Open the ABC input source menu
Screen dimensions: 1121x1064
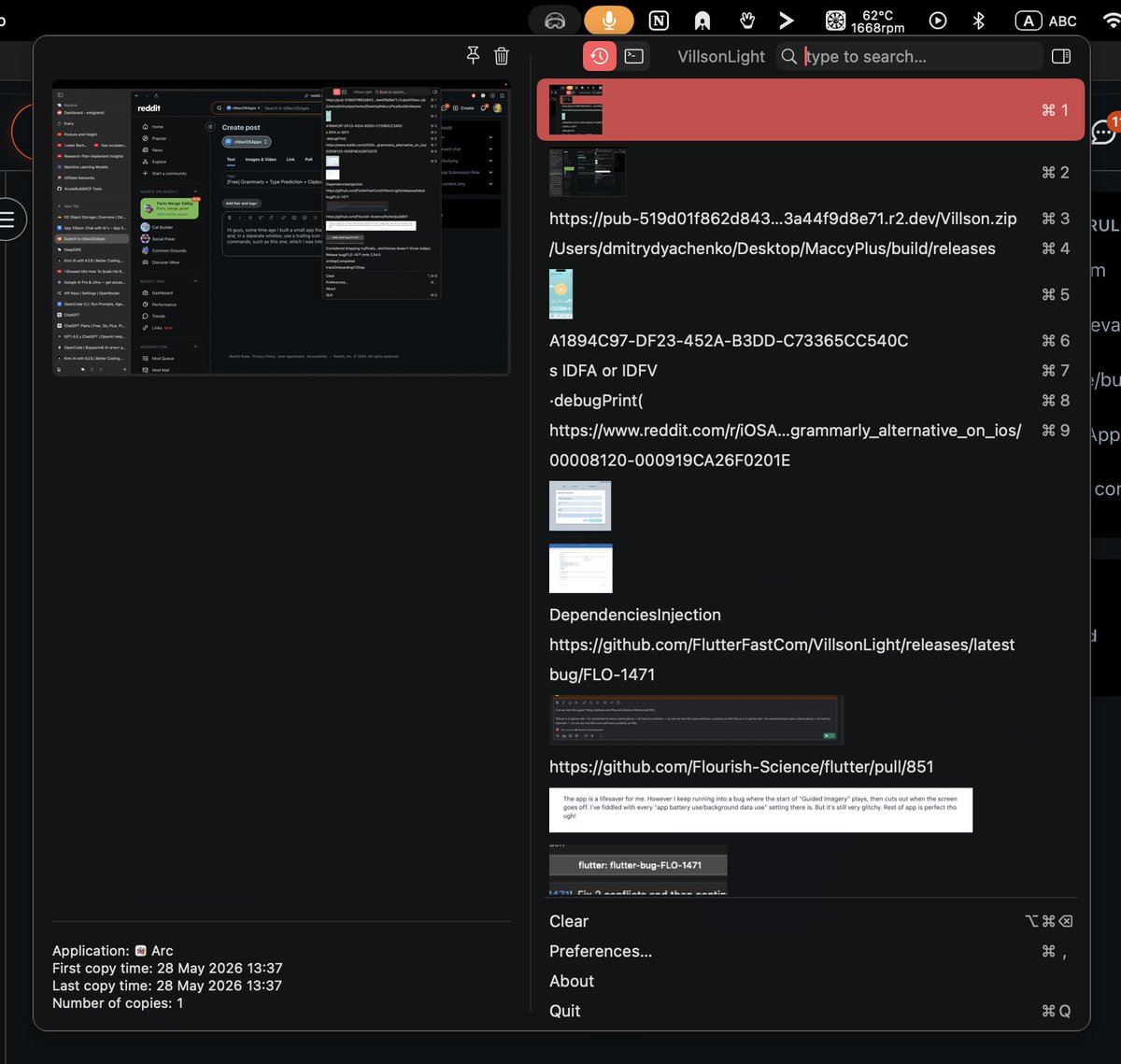(1046, 21)
